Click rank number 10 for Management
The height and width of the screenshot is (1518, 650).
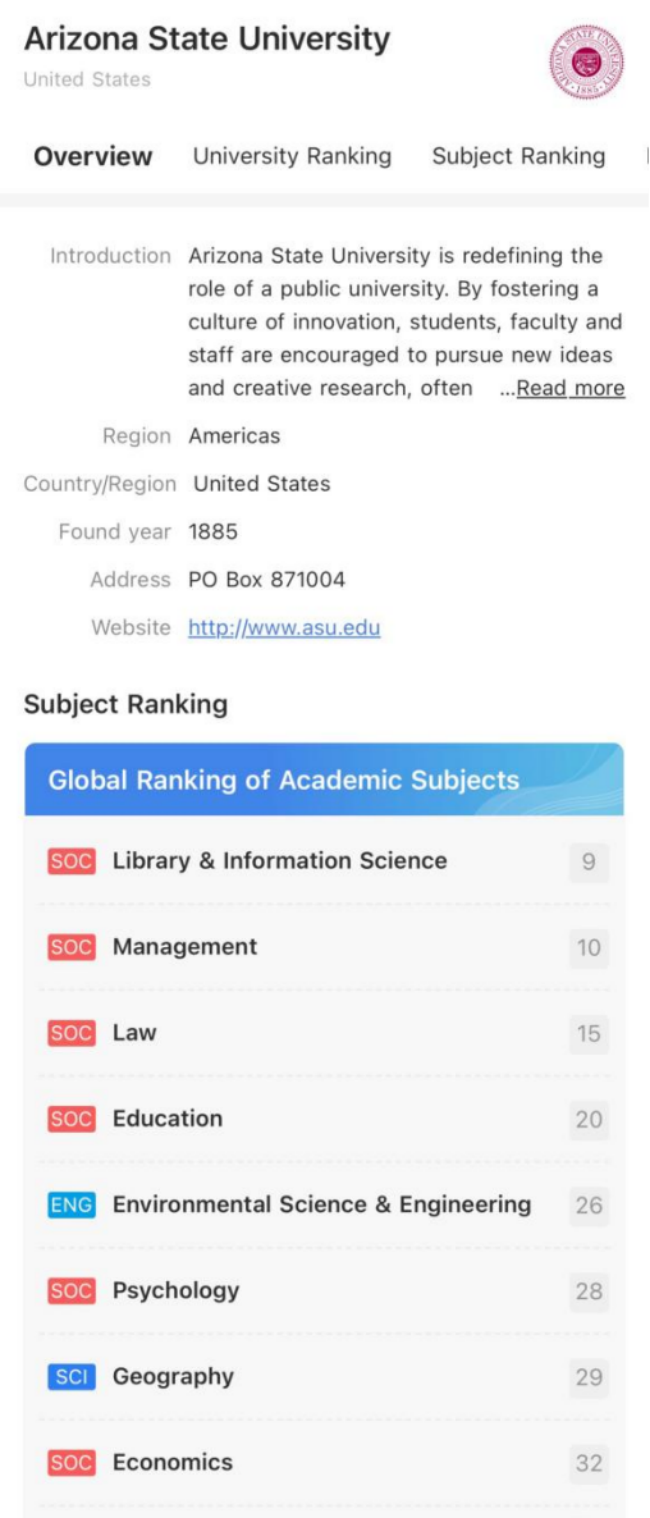(588, 948)
